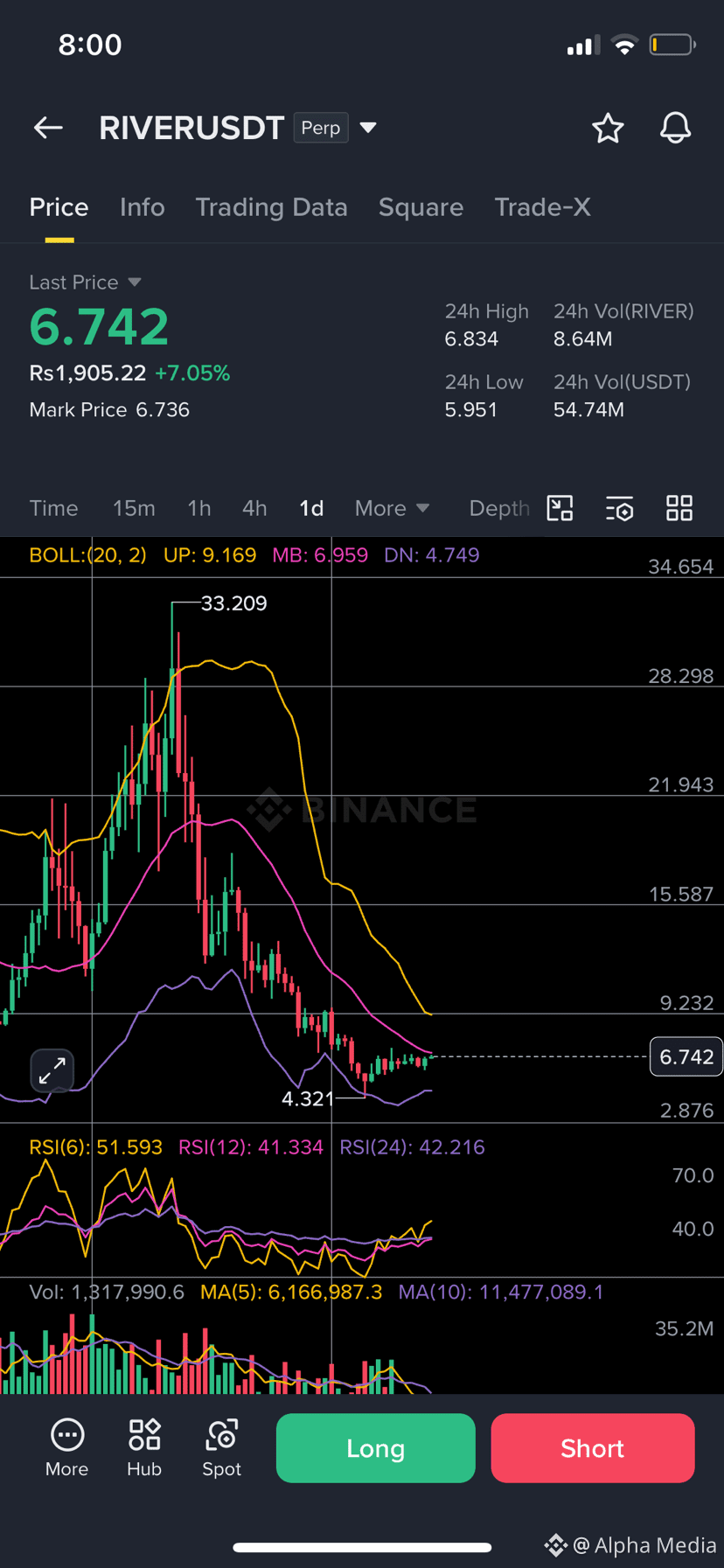The width and height of the screenshot is (724, 1568).
Task: Tap the Rs1,905.22 converted price
Action: 87,373
